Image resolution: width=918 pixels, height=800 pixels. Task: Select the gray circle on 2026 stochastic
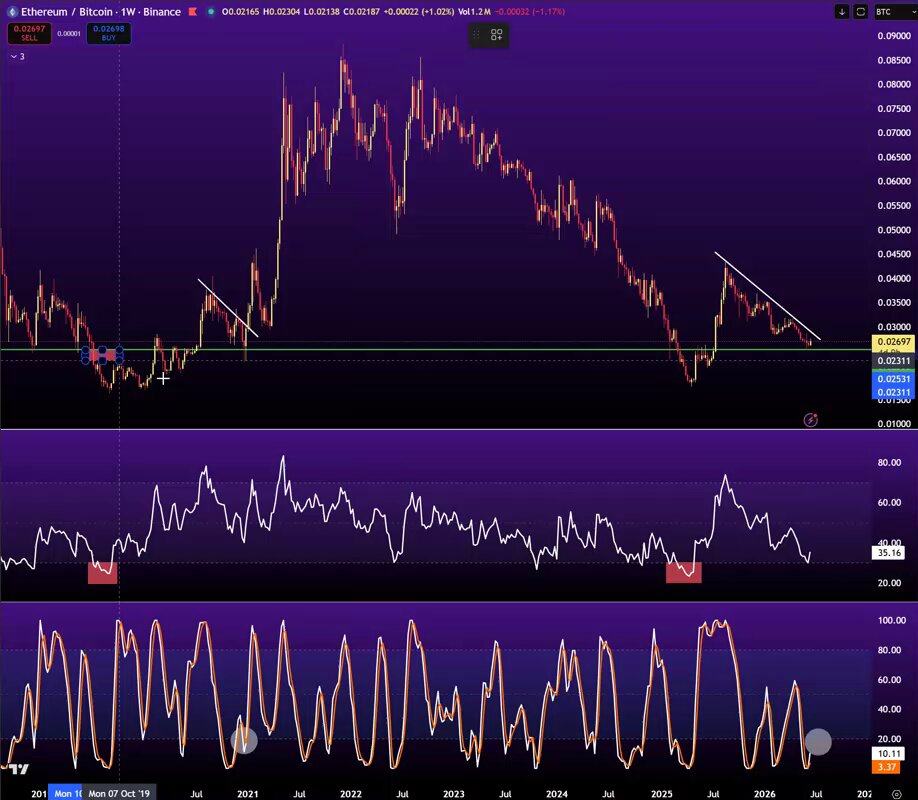pos(818,741)
